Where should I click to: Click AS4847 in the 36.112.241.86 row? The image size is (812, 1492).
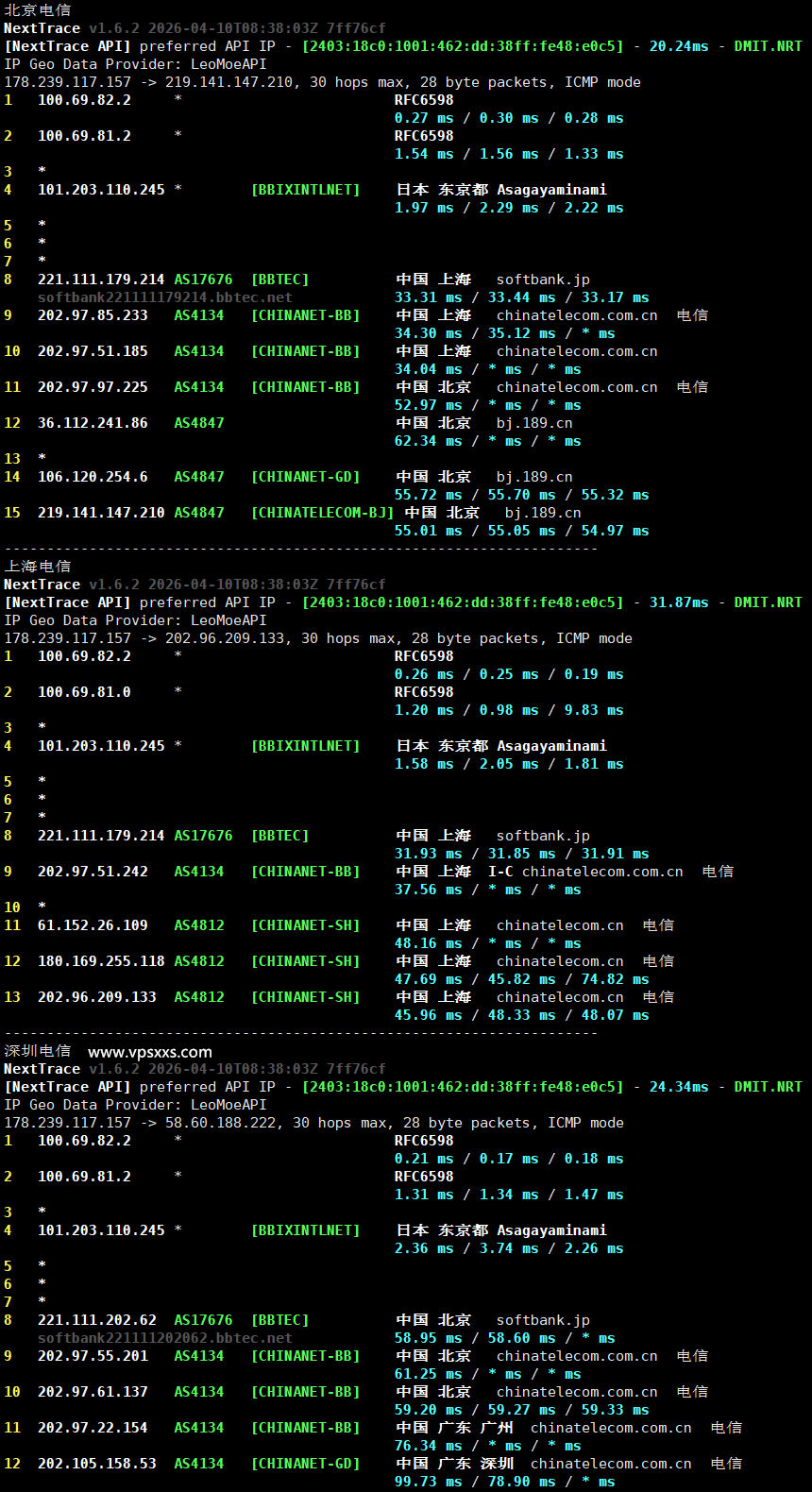click(199, 423)
